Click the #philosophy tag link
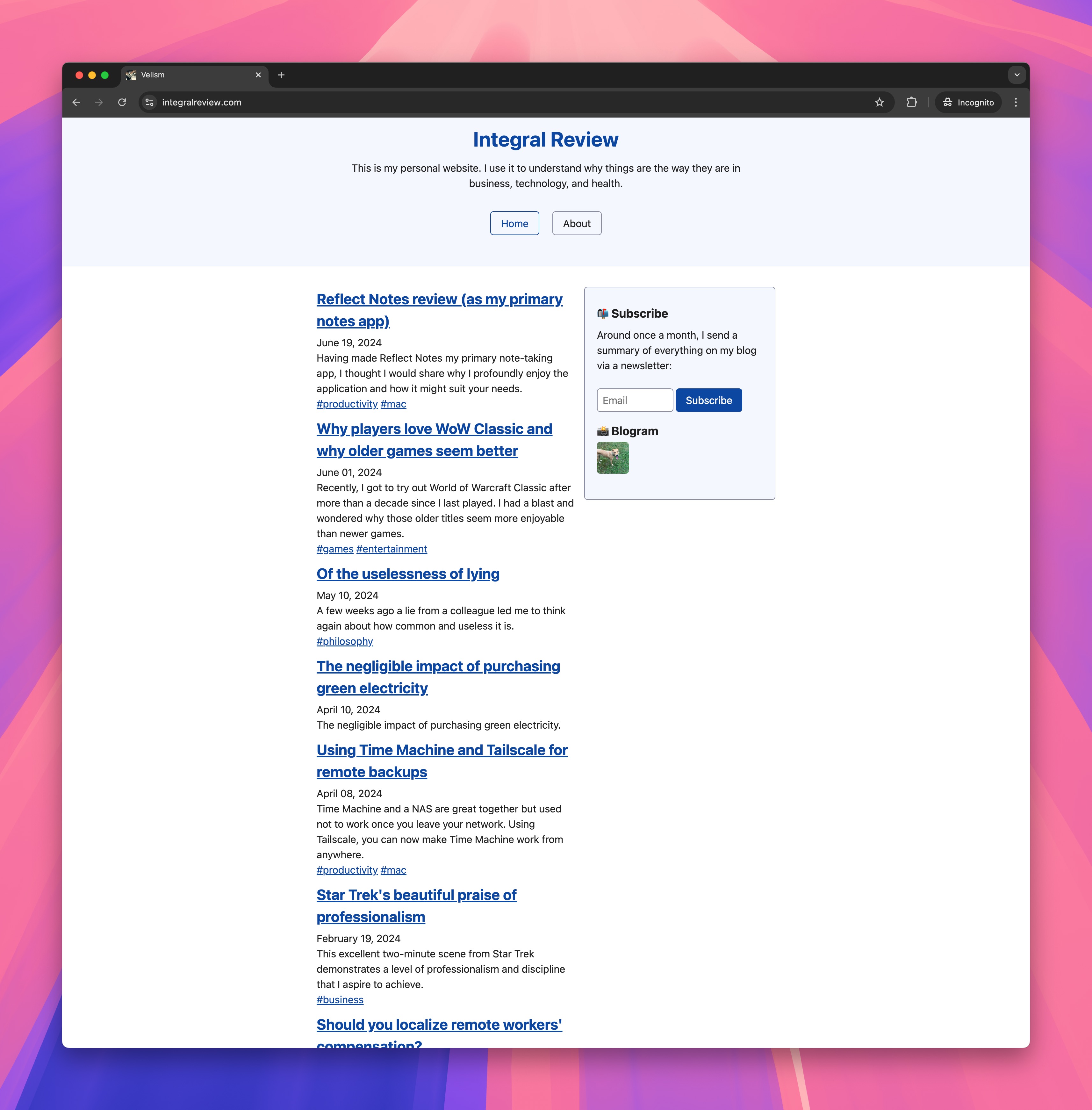This screenshot has height=1110, width=1092. pyautogui.click(x=344, y=641)
